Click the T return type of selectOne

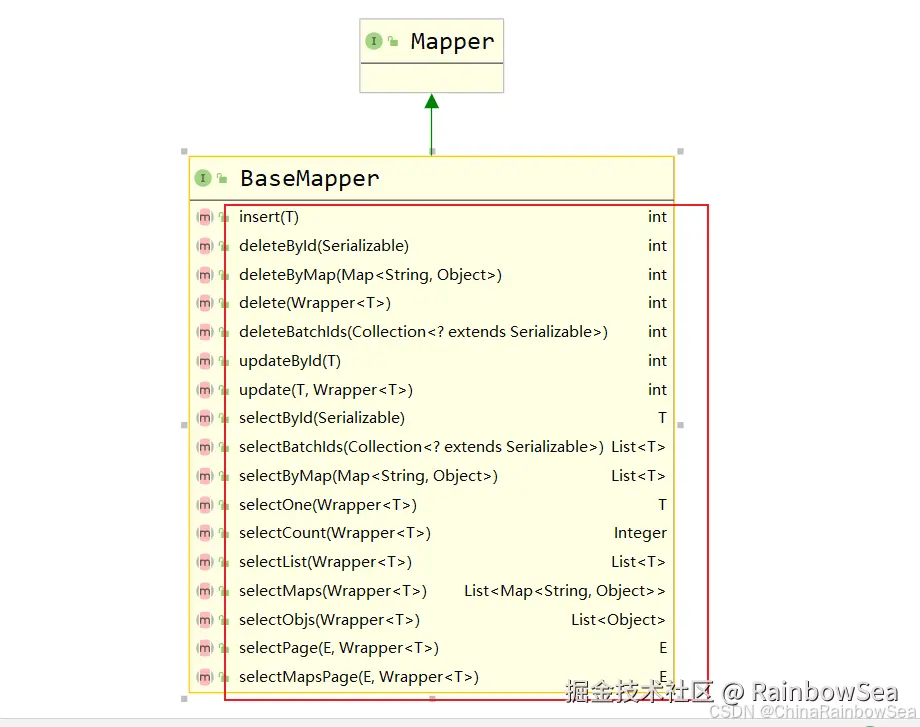point(662,505)
